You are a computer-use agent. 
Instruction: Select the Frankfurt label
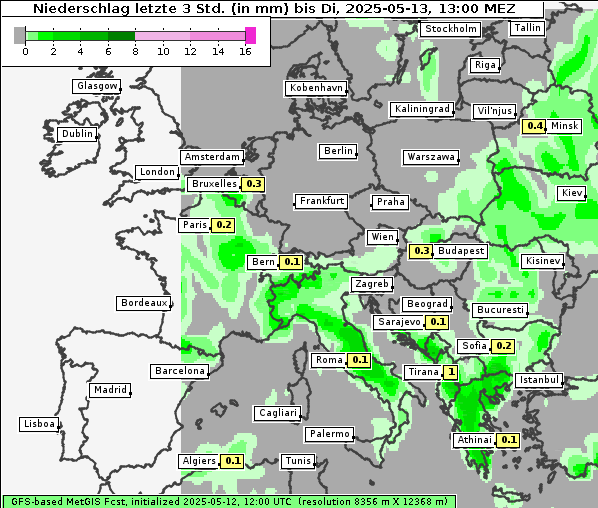pyautogui.click(x=321, y=201)
